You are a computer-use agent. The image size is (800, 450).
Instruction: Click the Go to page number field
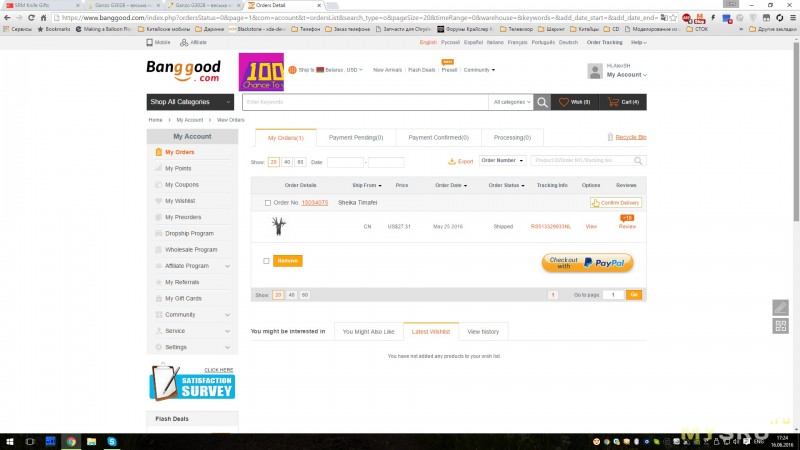click(613, 295)
